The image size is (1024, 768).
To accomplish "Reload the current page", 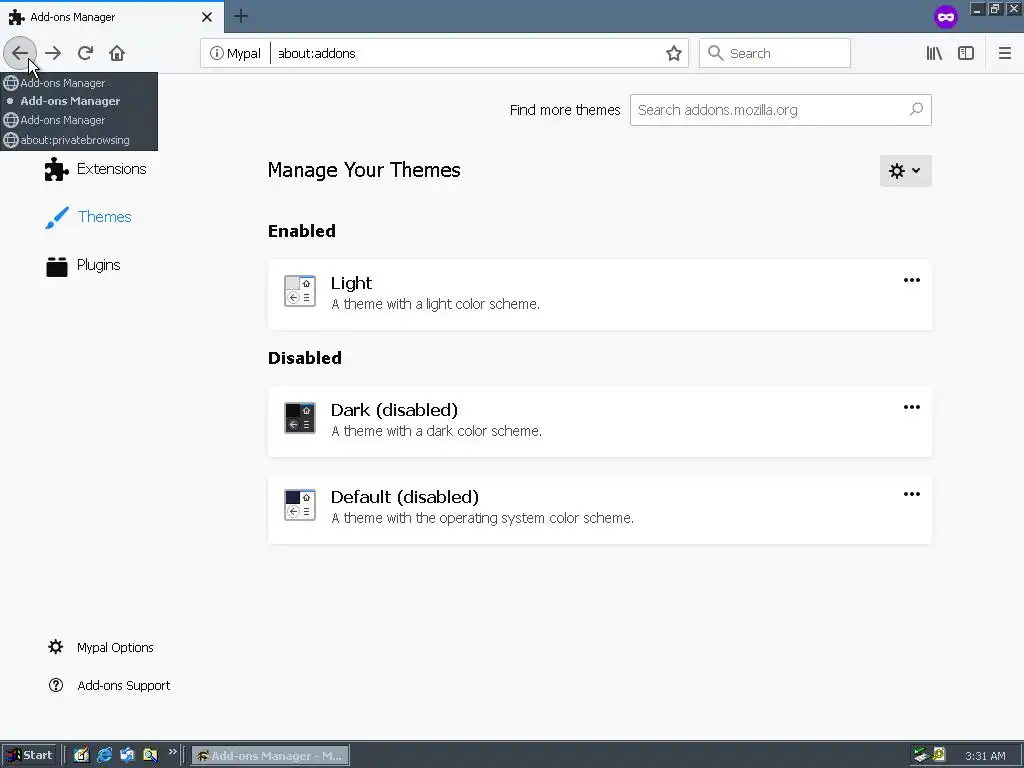I will (x=85, y=53).
